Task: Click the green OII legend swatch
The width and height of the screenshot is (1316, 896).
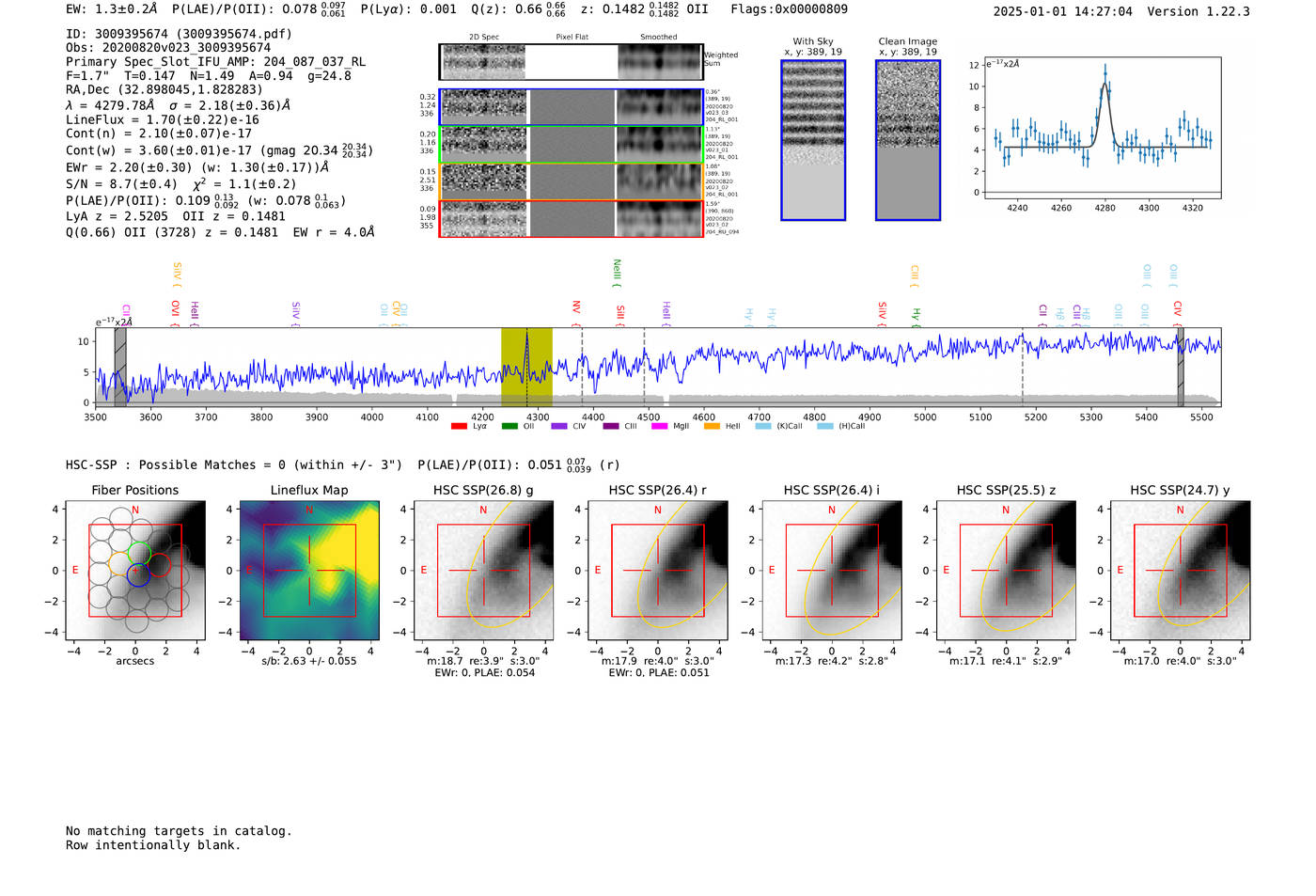Action: [509, 426]
